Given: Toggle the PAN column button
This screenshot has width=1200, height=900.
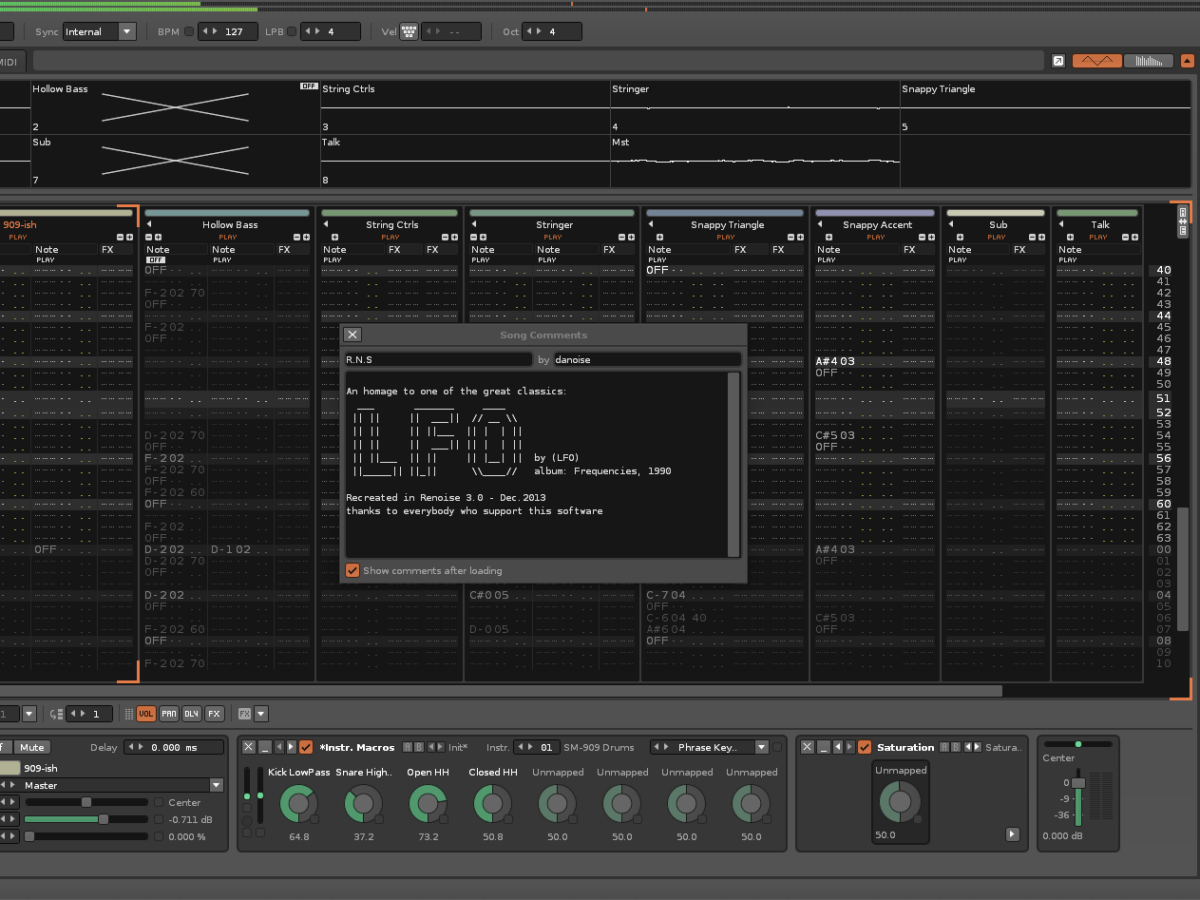Looking at the screenshot, I should coord(169,714).
